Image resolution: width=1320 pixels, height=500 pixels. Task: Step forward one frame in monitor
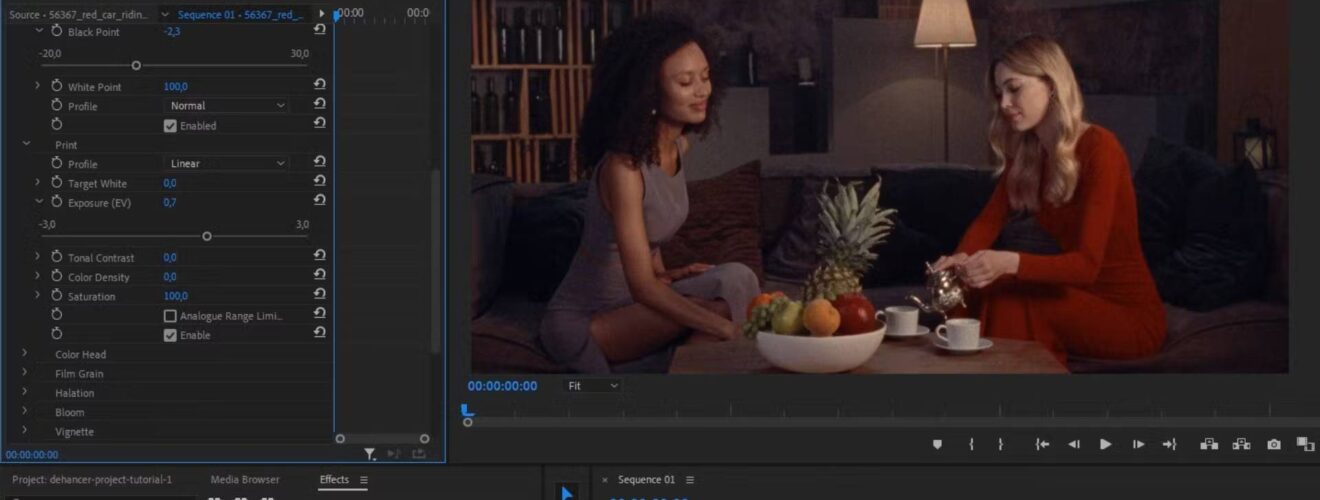(1138, 444)
